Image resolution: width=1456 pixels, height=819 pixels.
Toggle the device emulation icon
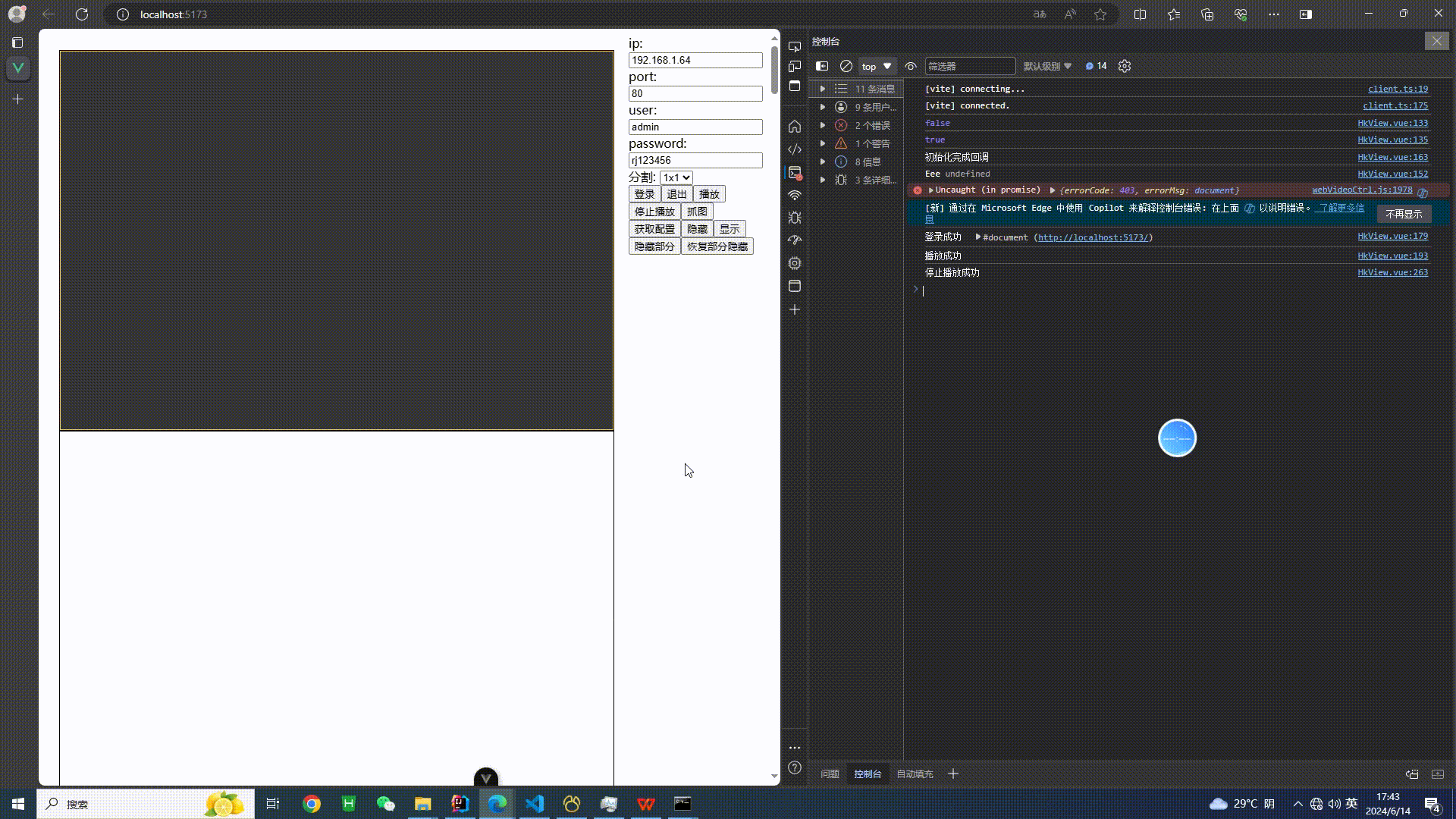pyautogui.click(x=795, y=67)
